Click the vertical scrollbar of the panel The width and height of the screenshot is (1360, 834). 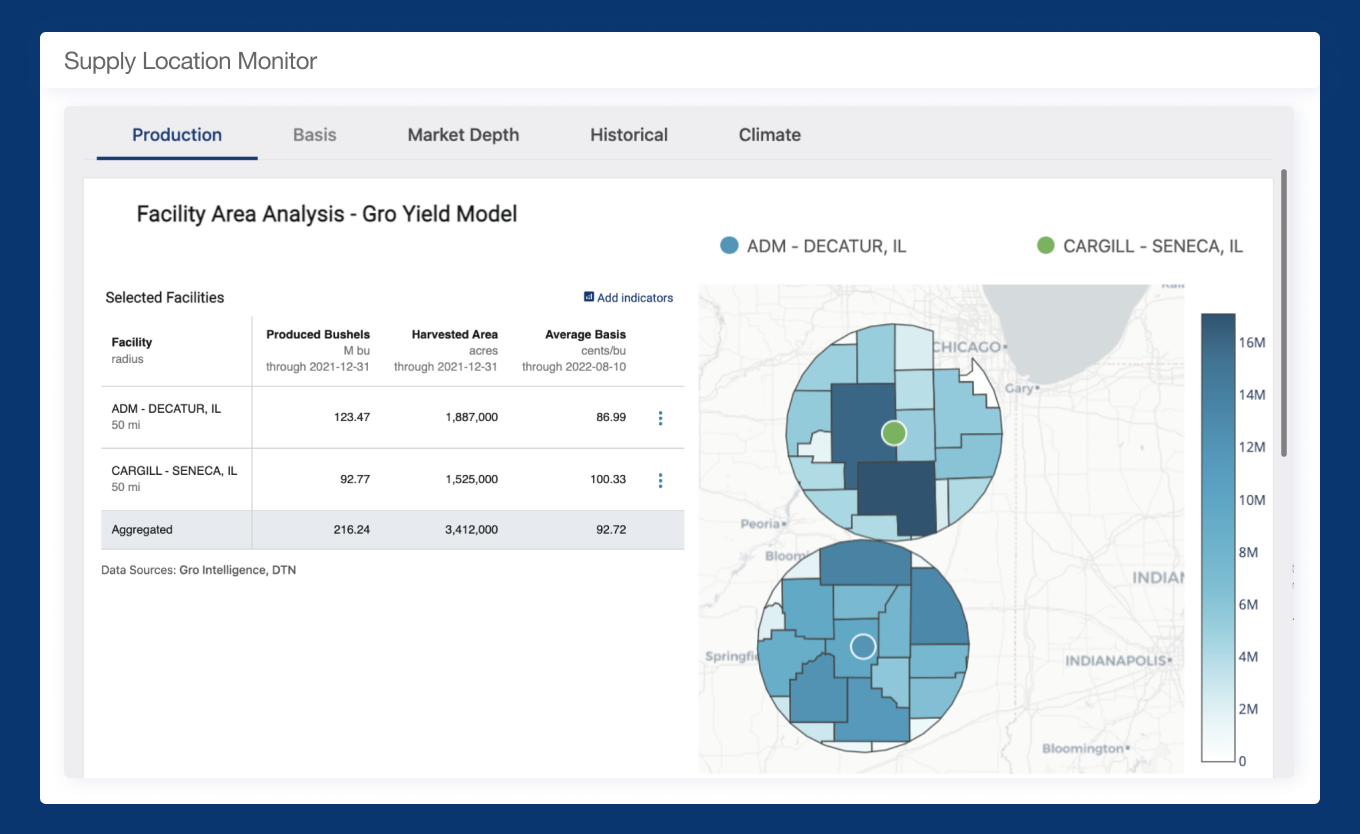click(x=1284, y=312)
